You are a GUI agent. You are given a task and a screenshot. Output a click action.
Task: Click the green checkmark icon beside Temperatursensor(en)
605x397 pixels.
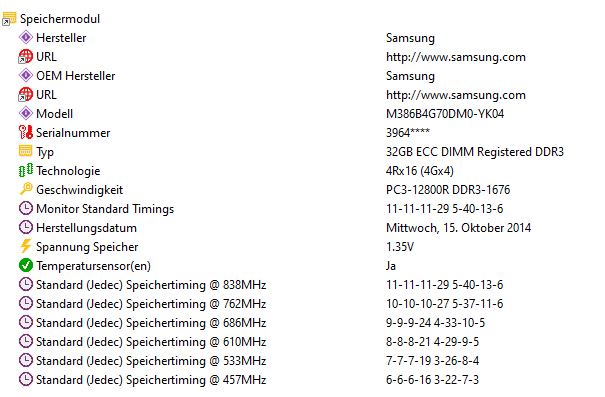click(26, 265)
